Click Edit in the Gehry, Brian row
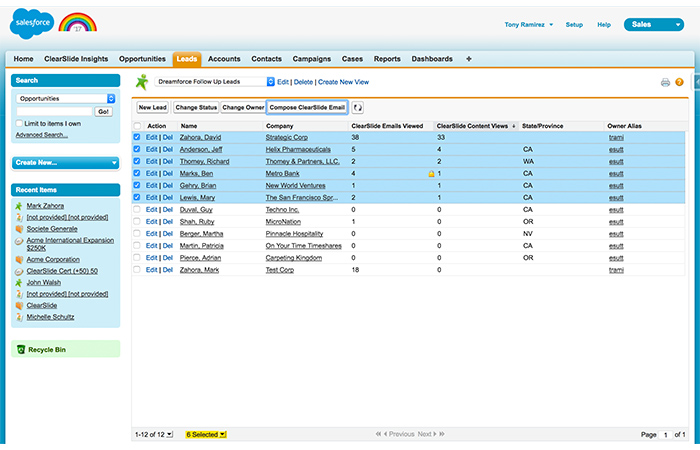The width and height of the screenshot is (700, 450). [x=151, y=186]
